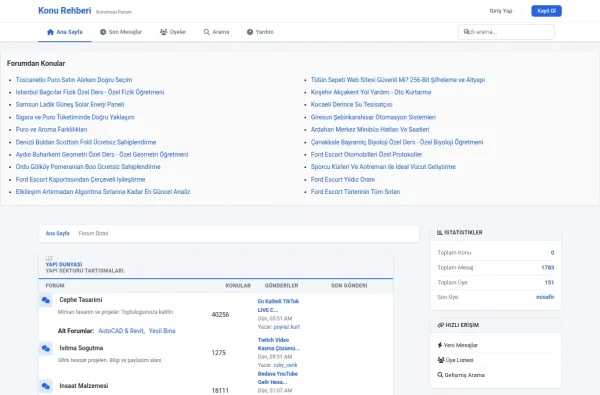Image resolution: width=600 pixels, height=395 pixels.
Task: Click the chat icon next to Insaat Malzemesi
Action: click(46, 386)
